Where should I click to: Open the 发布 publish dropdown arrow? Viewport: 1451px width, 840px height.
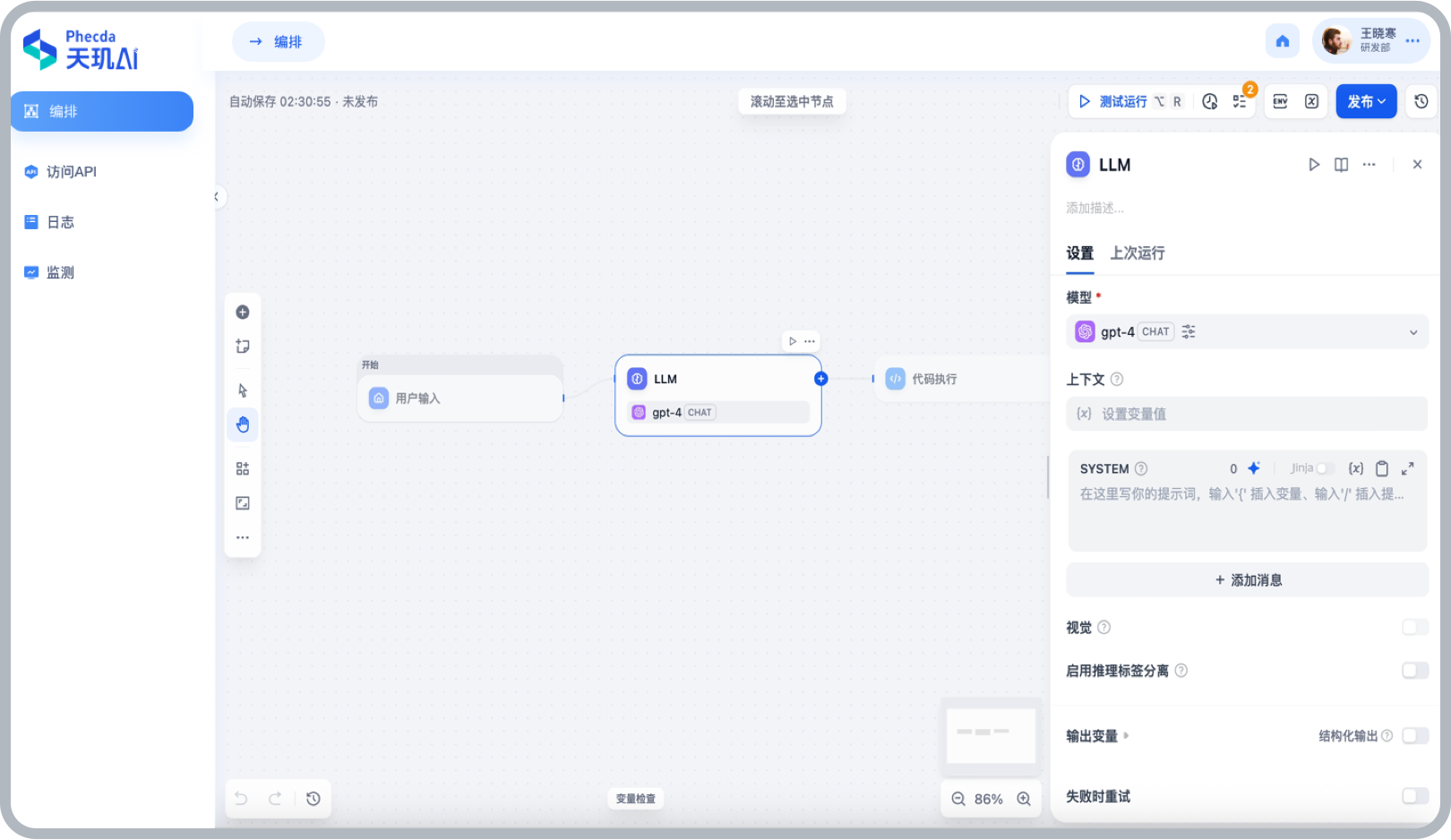pyautogui.click(x=1380, y=101)
